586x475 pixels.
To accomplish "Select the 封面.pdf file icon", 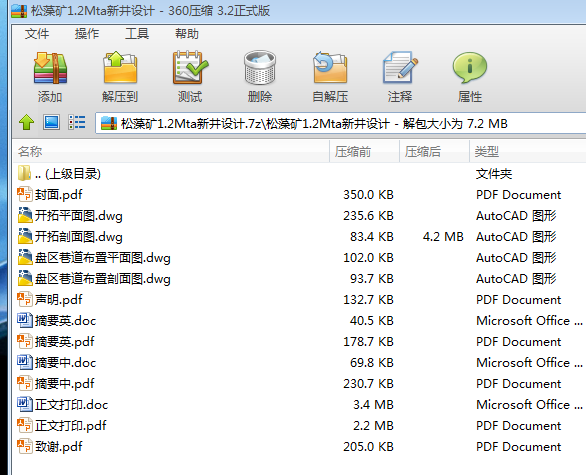I will tap(25, 194).
